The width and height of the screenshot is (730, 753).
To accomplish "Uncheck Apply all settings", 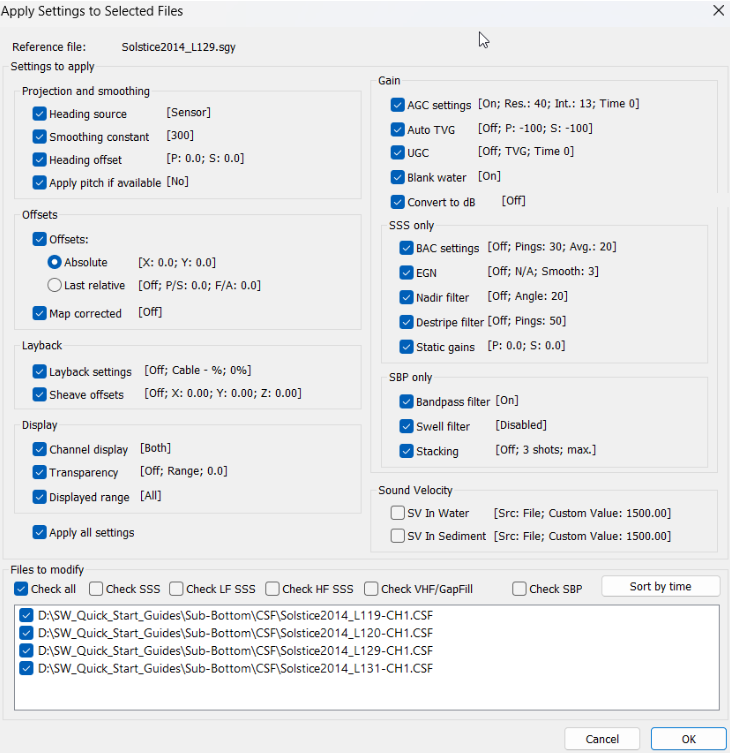I will 39,533.
